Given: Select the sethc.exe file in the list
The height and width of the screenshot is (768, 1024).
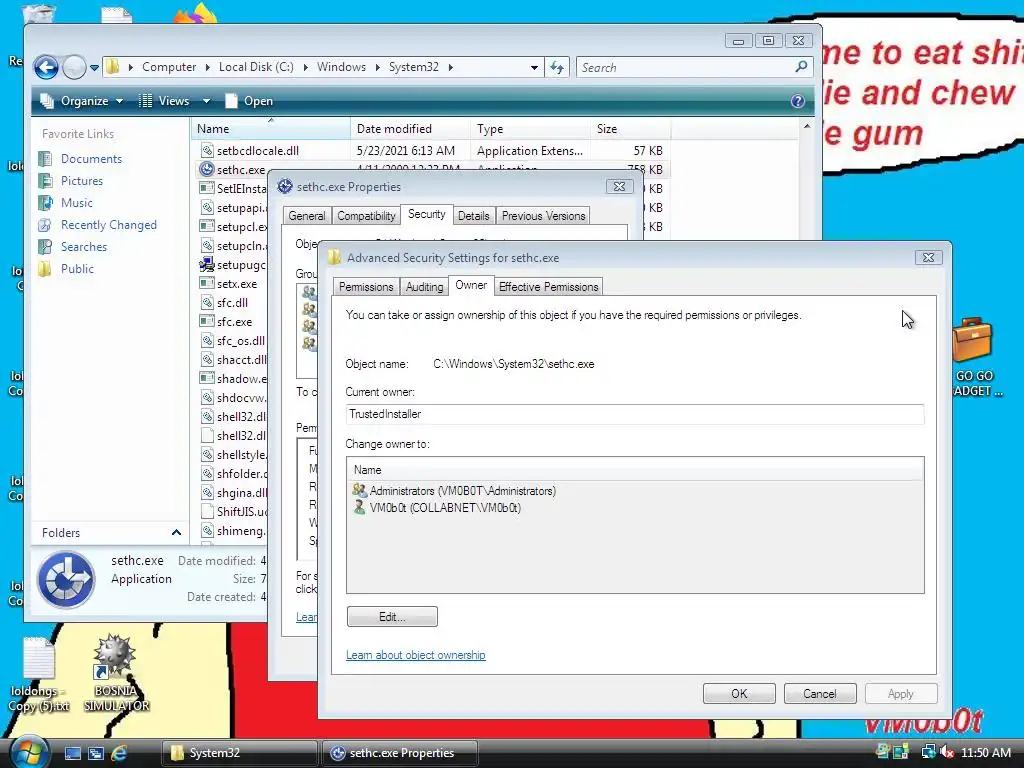Looking at the screenshot, I should click(x=241, y=170).
